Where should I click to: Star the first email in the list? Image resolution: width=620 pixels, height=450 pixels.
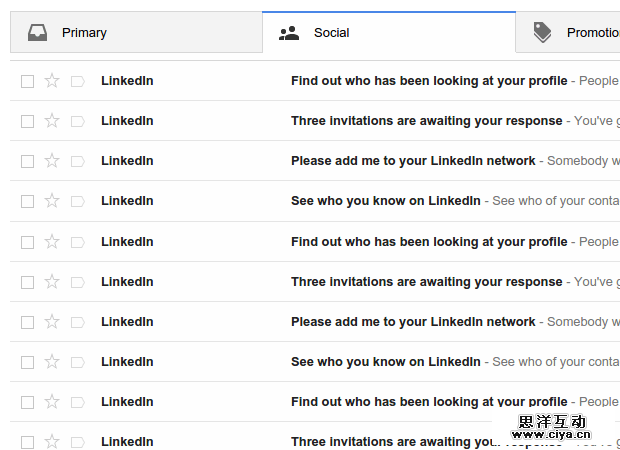[52, 81]
